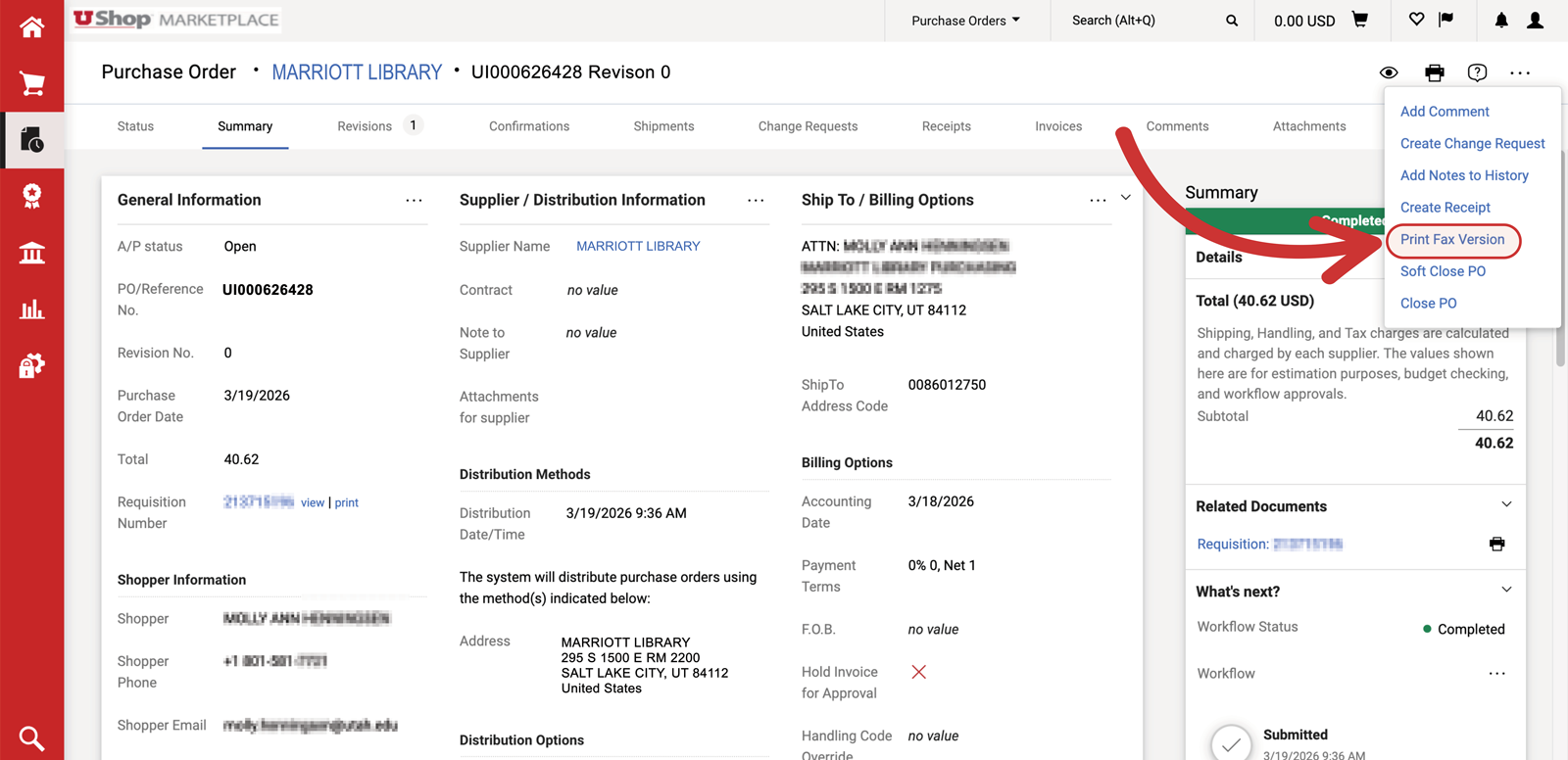Click the PO number UI000626428 value

pyautogui.click(x=268, y=290)
